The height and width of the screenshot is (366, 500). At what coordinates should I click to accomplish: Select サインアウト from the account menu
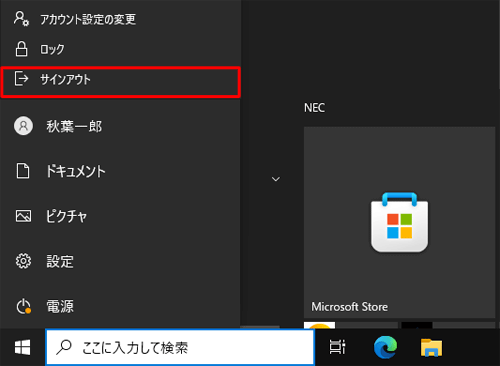tap(120, 82)
